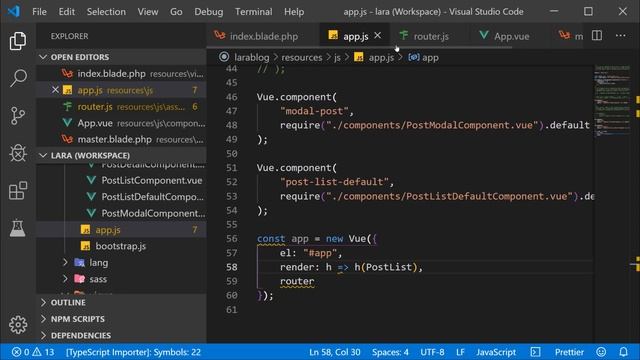Place cursor on line 59 router
Viewport: 640px width, 360px height.
click(297, 281)
